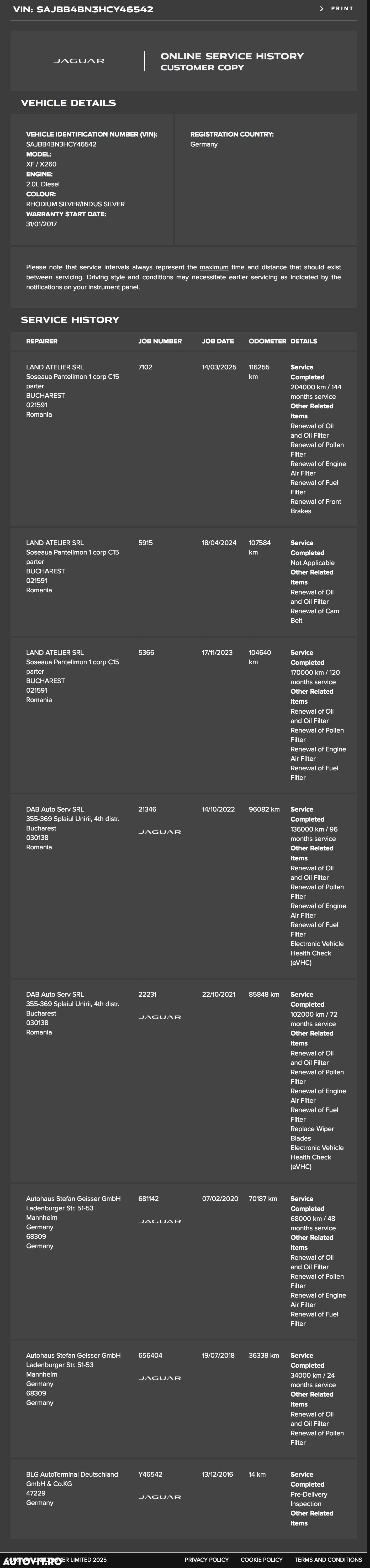Click Jaguar logo under job number 21346
The height and width of the screenshot is (1568, 370).
(160, 832)
